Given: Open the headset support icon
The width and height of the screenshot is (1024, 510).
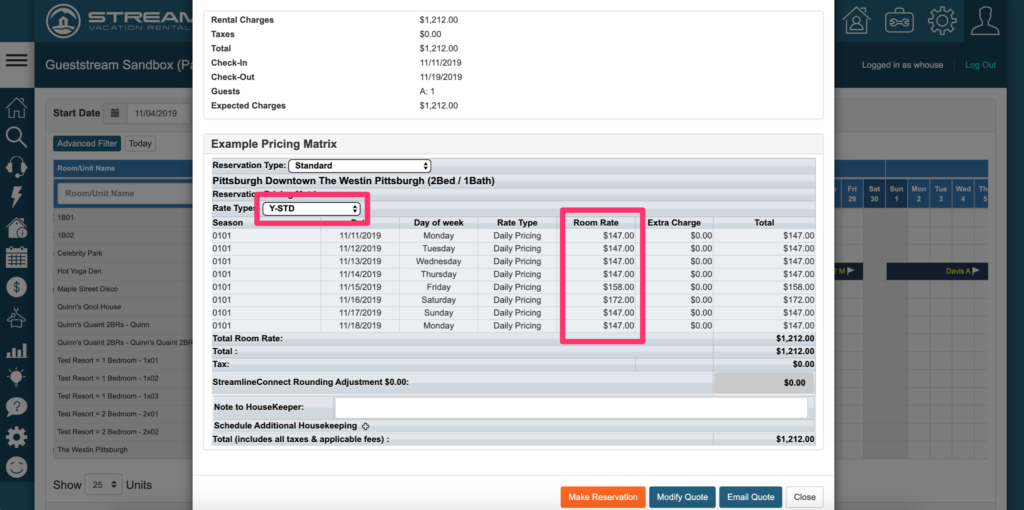Looking at the screenshot, I should coord(16,167).
